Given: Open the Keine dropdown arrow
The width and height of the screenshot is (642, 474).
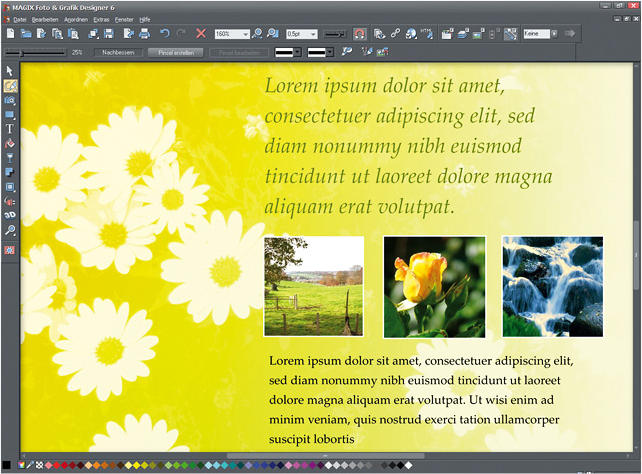Looking at the screenshot, I should coord(554,34).
